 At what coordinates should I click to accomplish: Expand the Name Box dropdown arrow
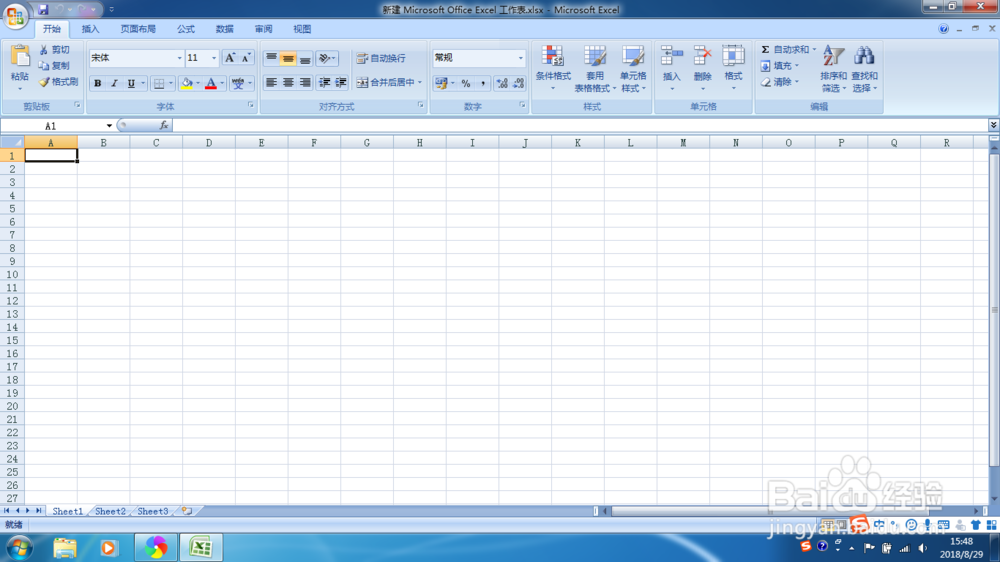109,126
